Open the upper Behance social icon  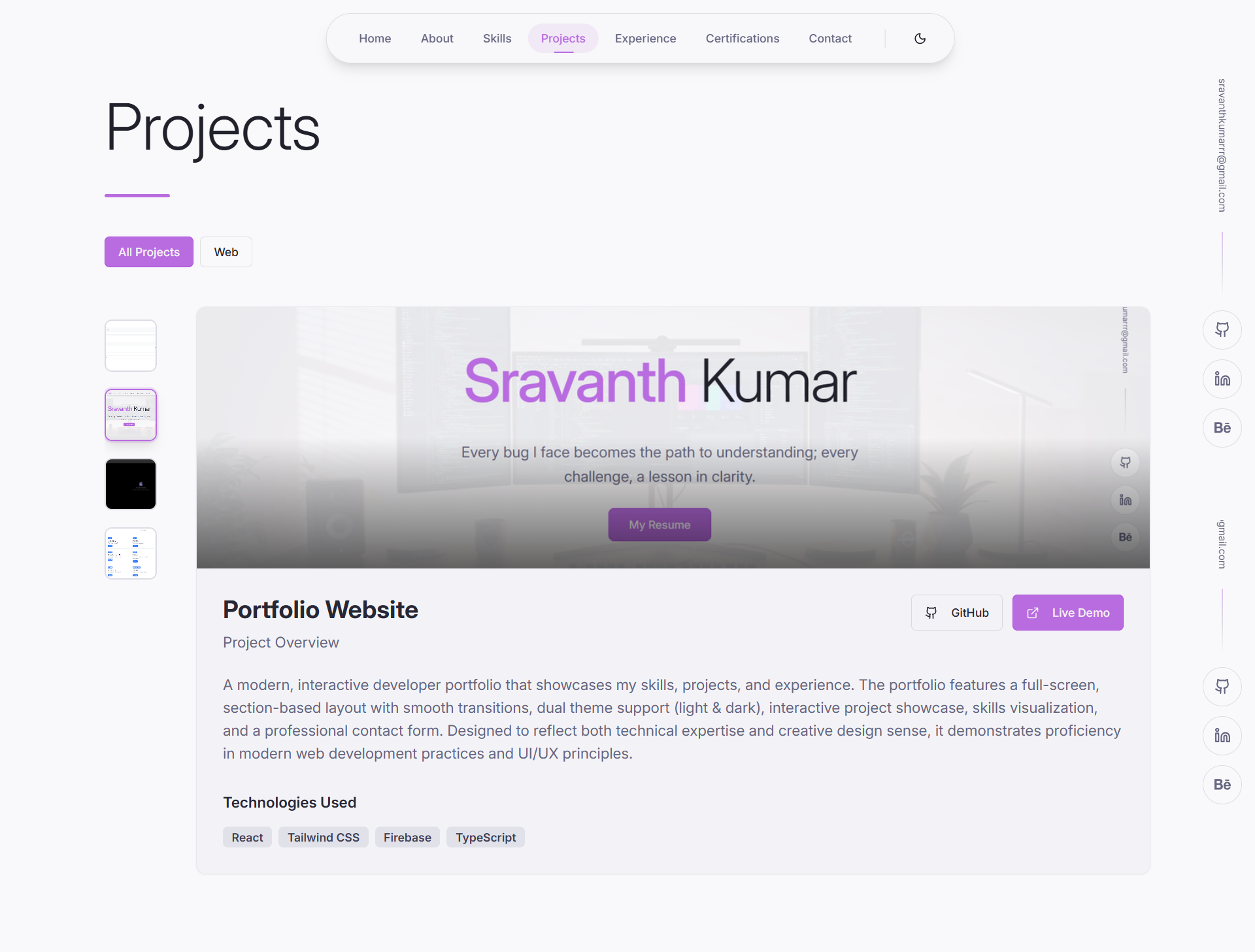point(1222,428)
